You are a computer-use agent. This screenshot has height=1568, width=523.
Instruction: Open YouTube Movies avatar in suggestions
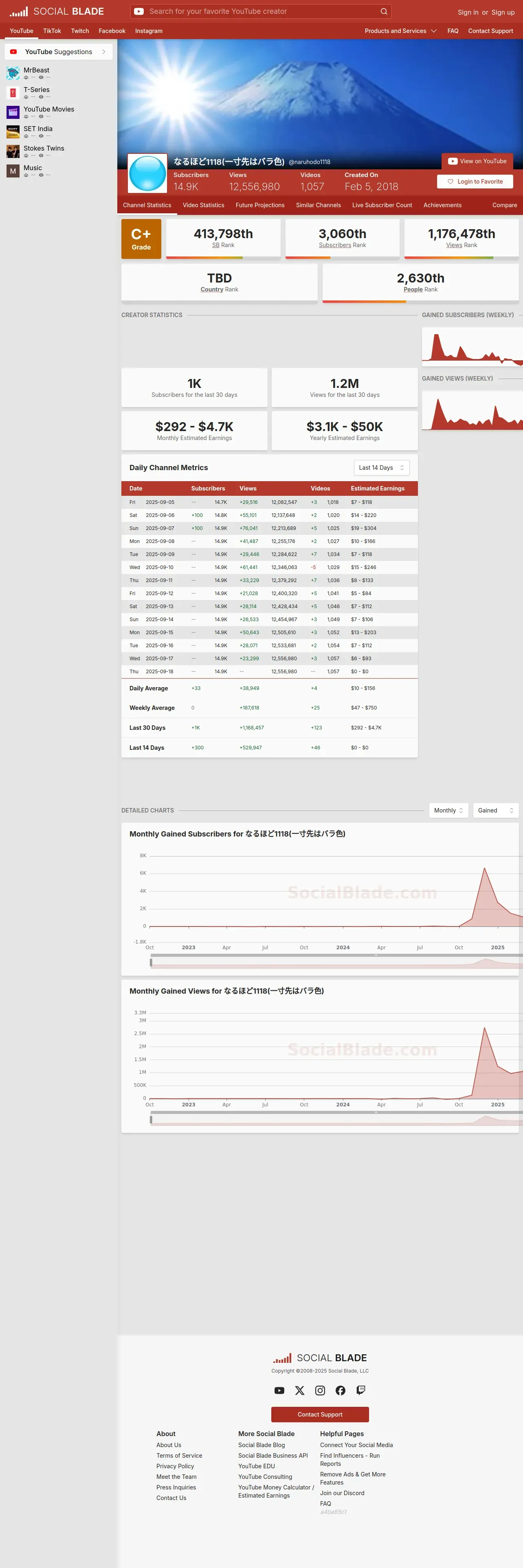point(13,113)
